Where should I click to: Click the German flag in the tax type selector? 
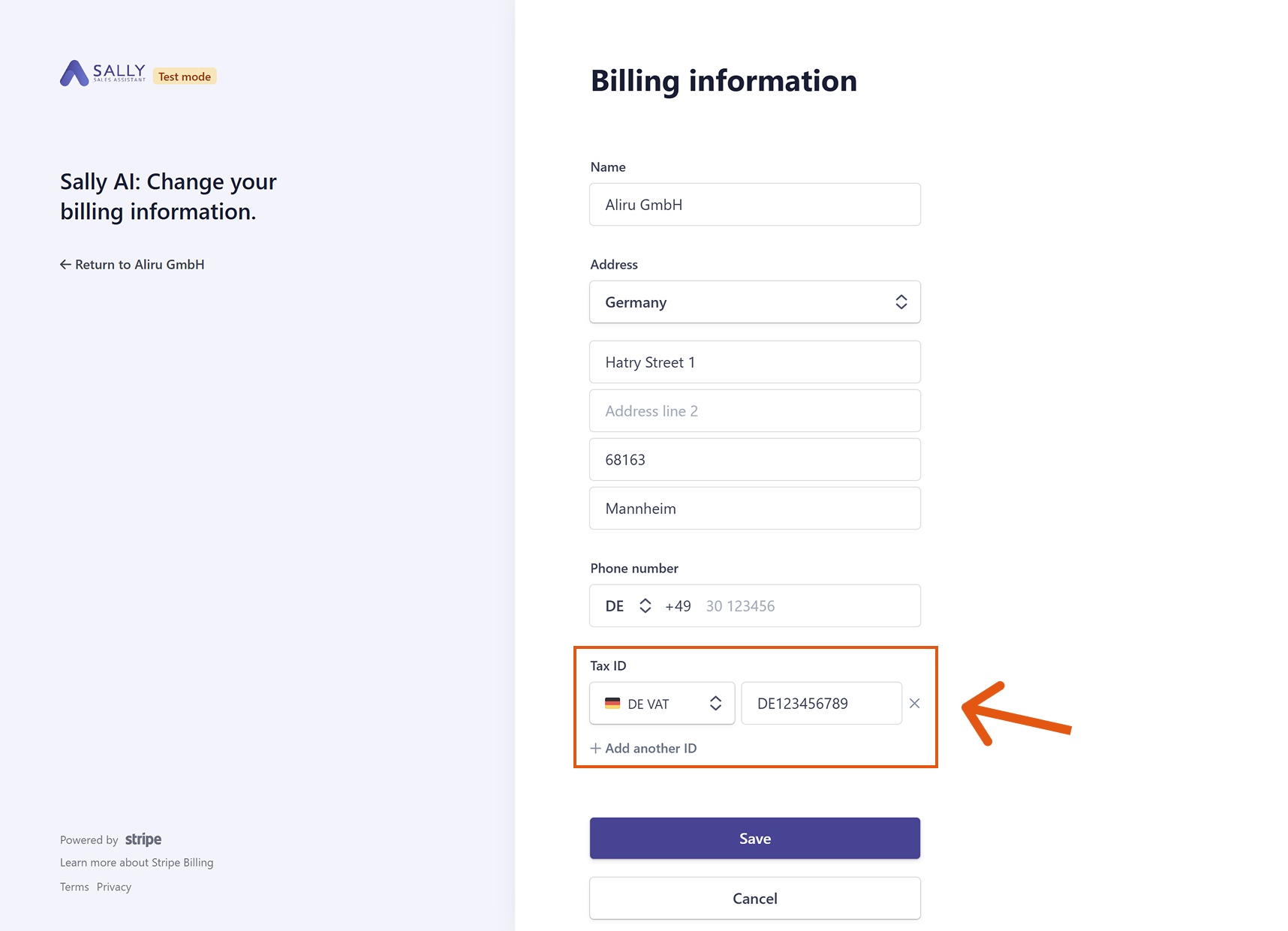[x=612, y=704]
